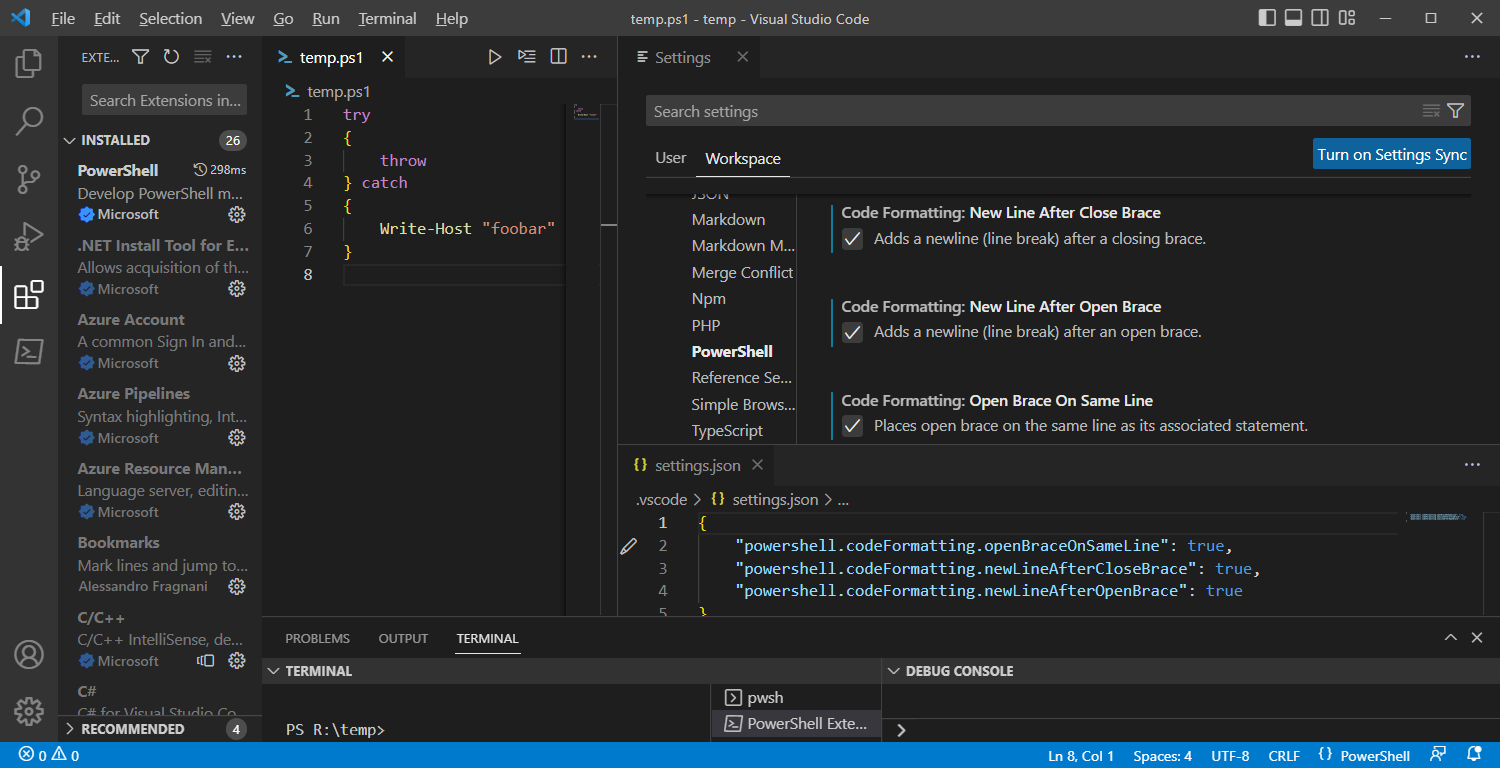Uncheck New Line After Close Brace
Viewport: 1500px width, 768px height.
tap(852, 238)
